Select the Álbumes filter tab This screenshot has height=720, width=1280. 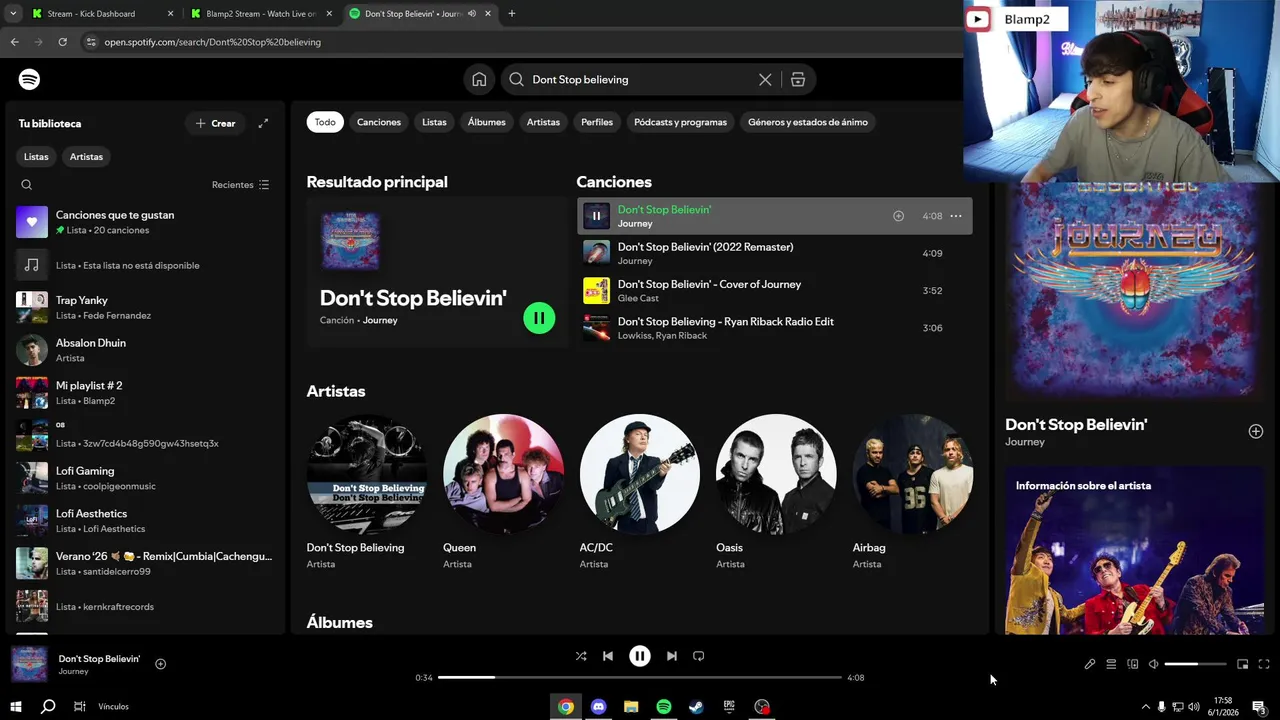click(x=487, y=122)
